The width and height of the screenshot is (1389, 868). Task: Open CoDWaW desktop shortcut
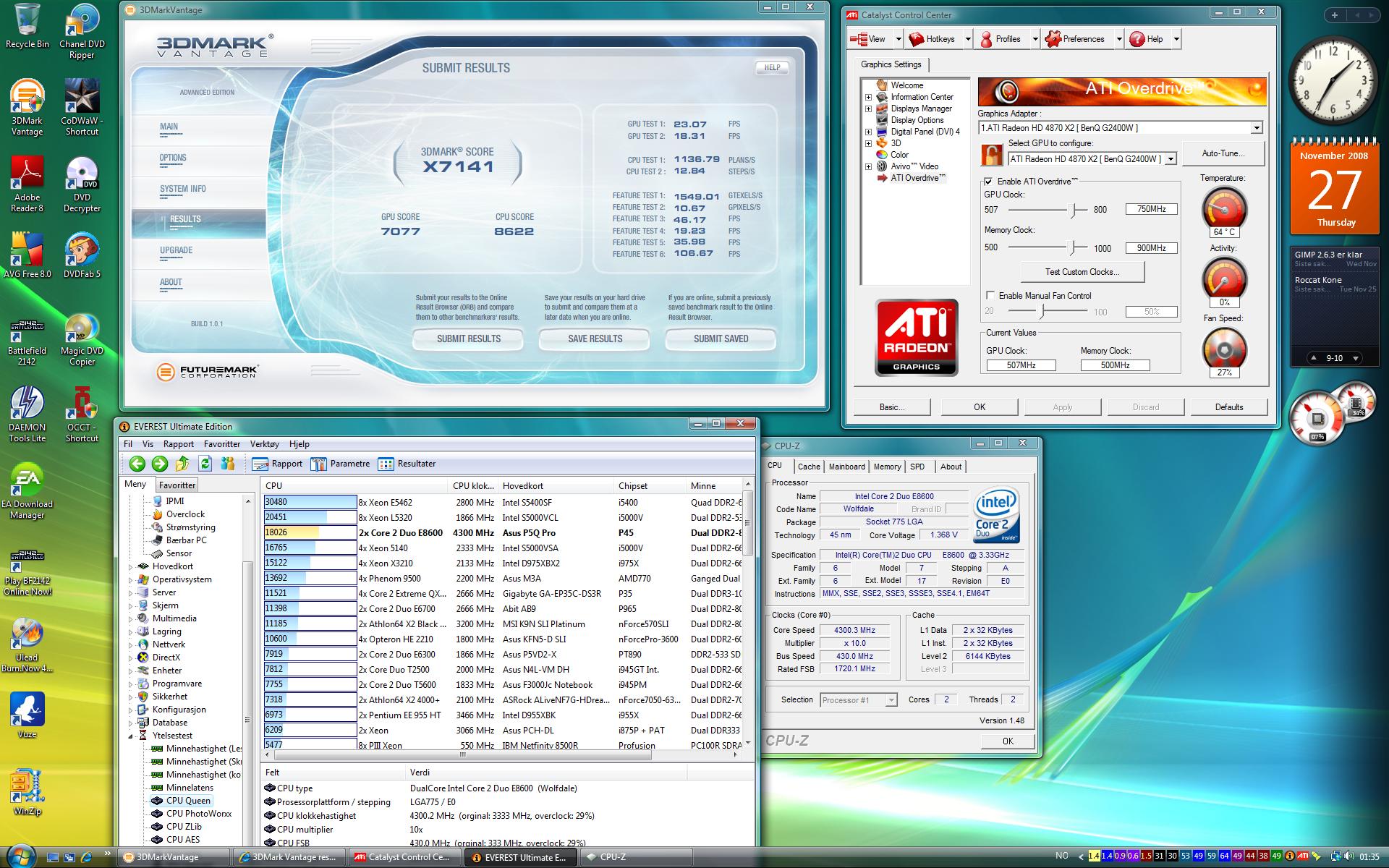pos(82,108)
